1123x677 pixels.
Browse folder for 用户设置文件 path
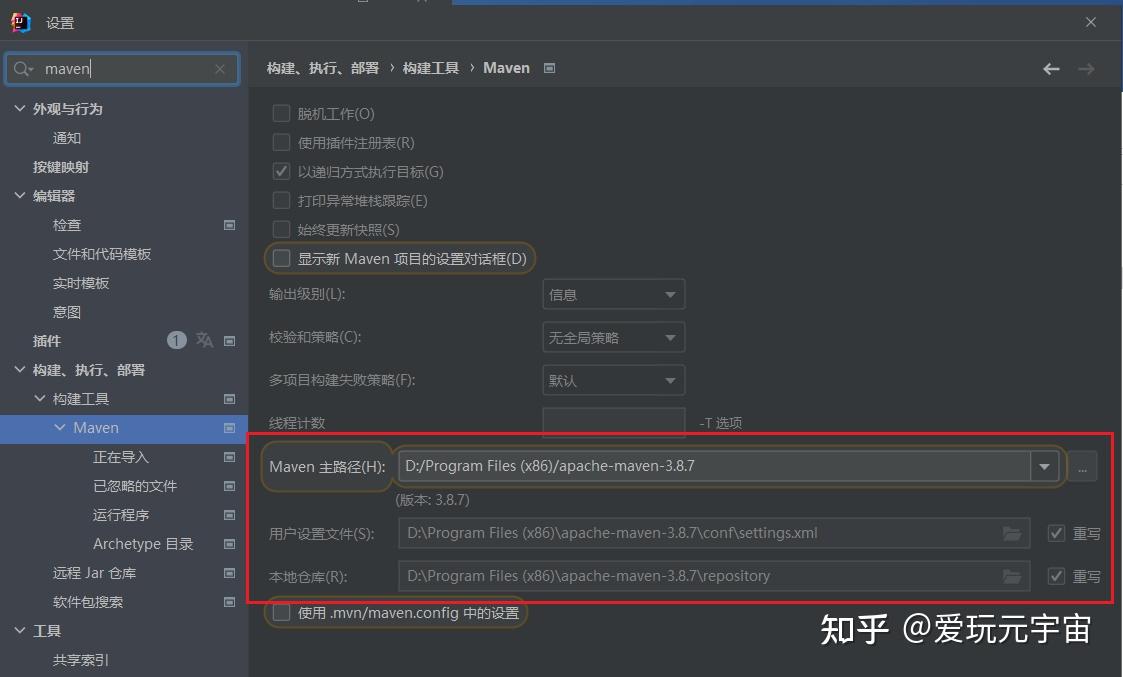(x=1011, y=533)
